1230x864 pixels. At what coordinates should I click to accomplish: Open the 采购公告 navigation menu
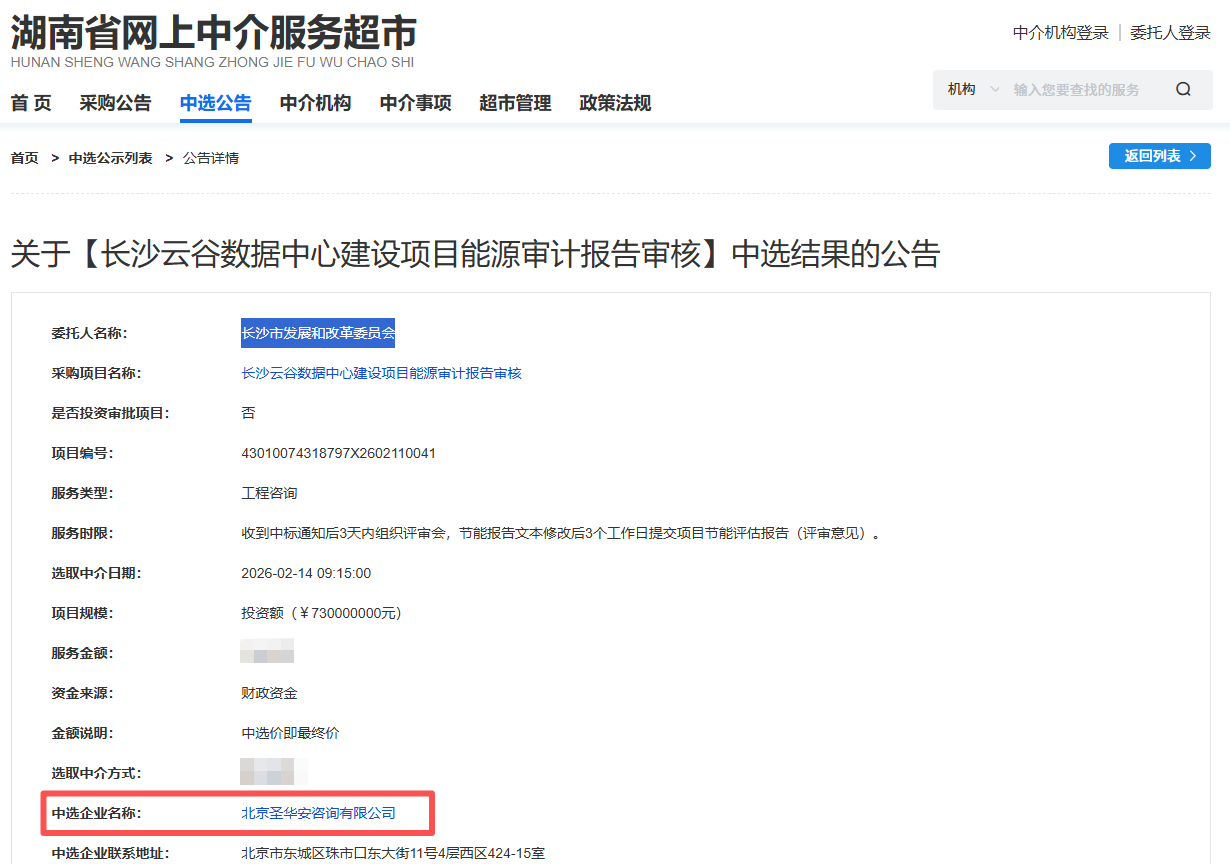[x=115, y=103]
